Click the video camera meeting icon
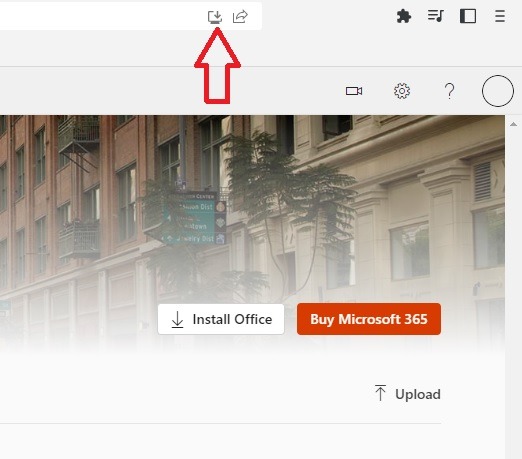Image resolution: width=522 pixels, height=459 pixels. (354, 91)
